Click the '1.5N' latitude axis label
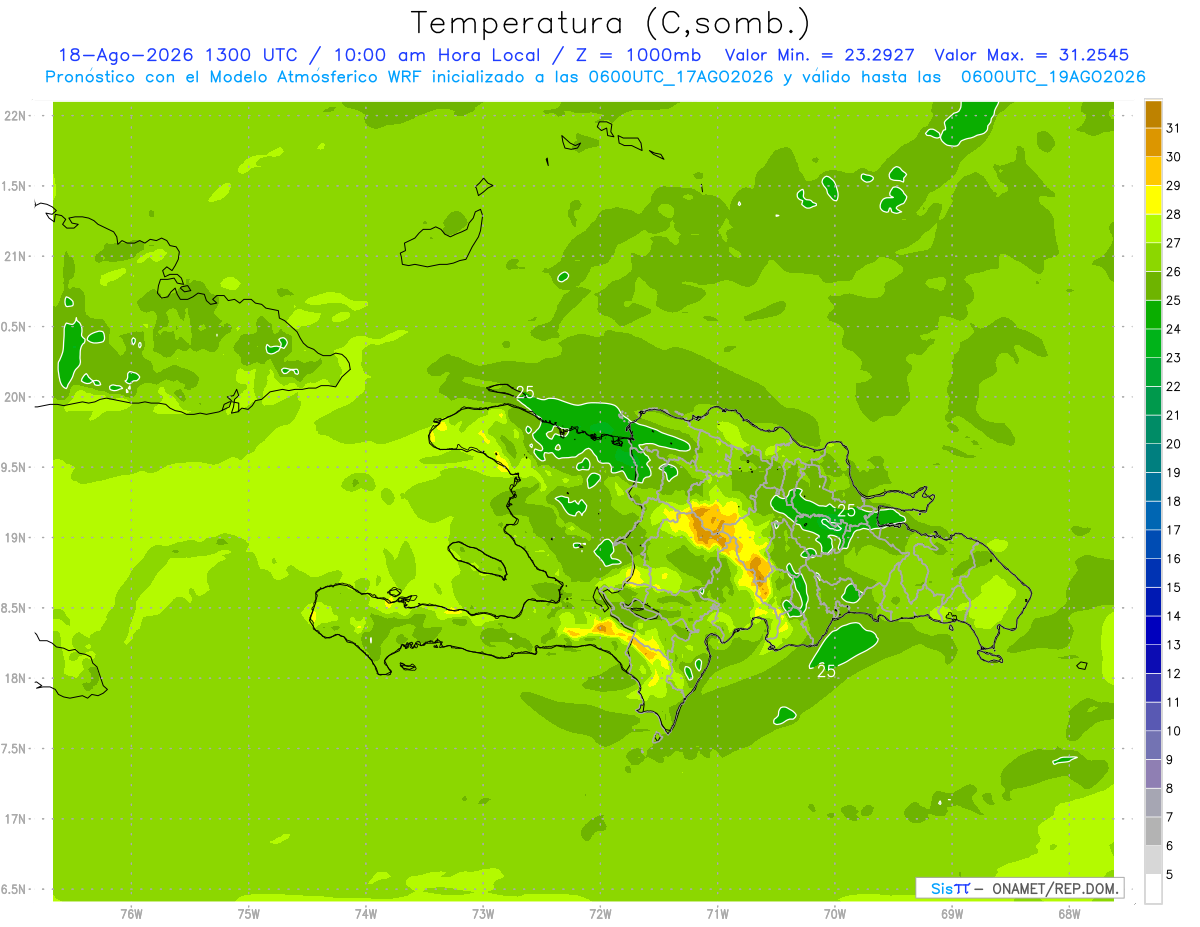This screenshot has width=1200, height=927. pyautogui.click(x=16, y=186)
